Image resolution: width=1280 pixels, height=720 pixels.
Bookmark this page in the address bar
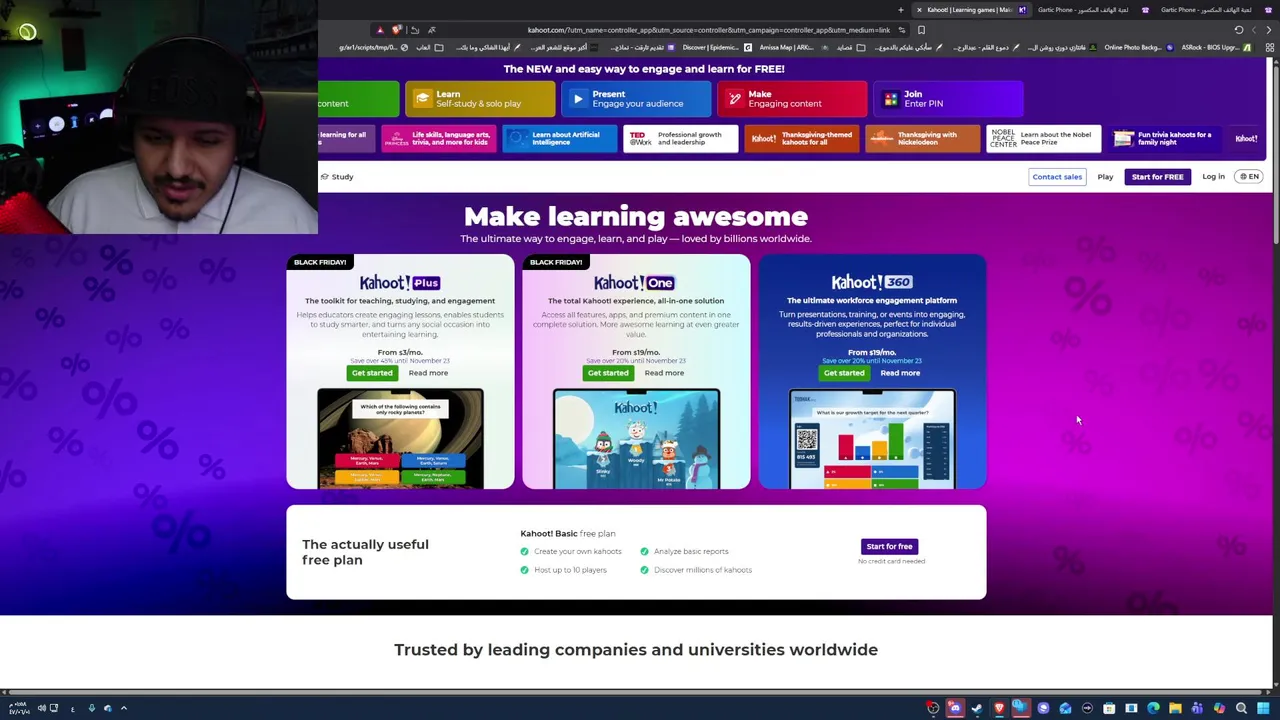click(921, 30)
